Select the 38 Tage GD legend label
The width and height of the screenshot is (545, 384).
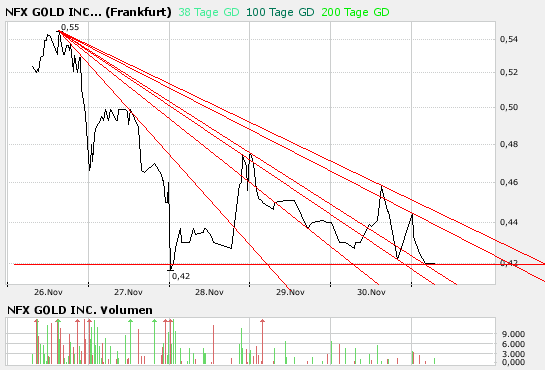tap(209, 12)
